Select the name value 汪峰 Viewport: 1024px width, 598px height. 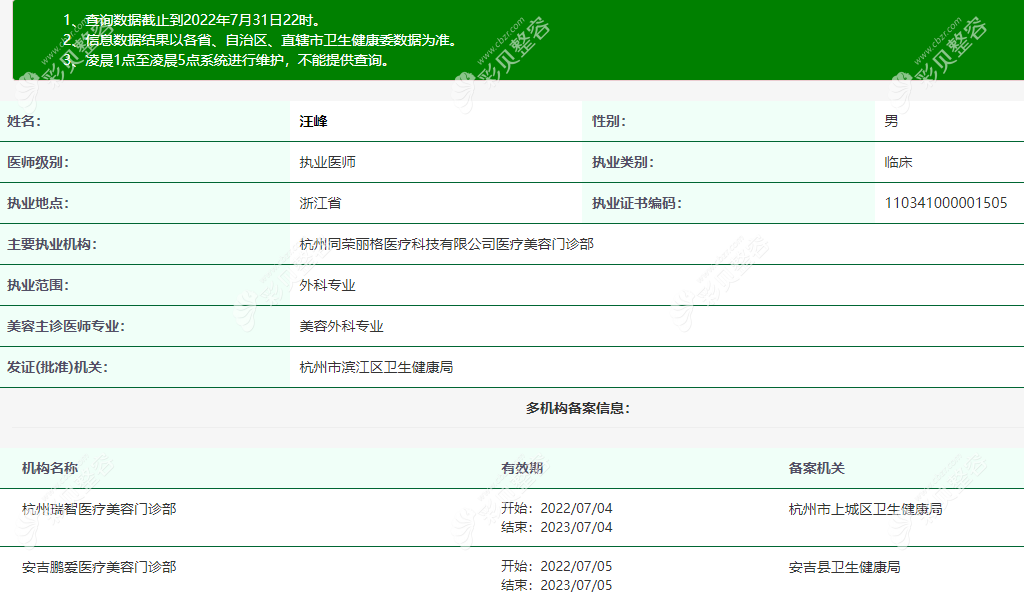click(313, 121)
